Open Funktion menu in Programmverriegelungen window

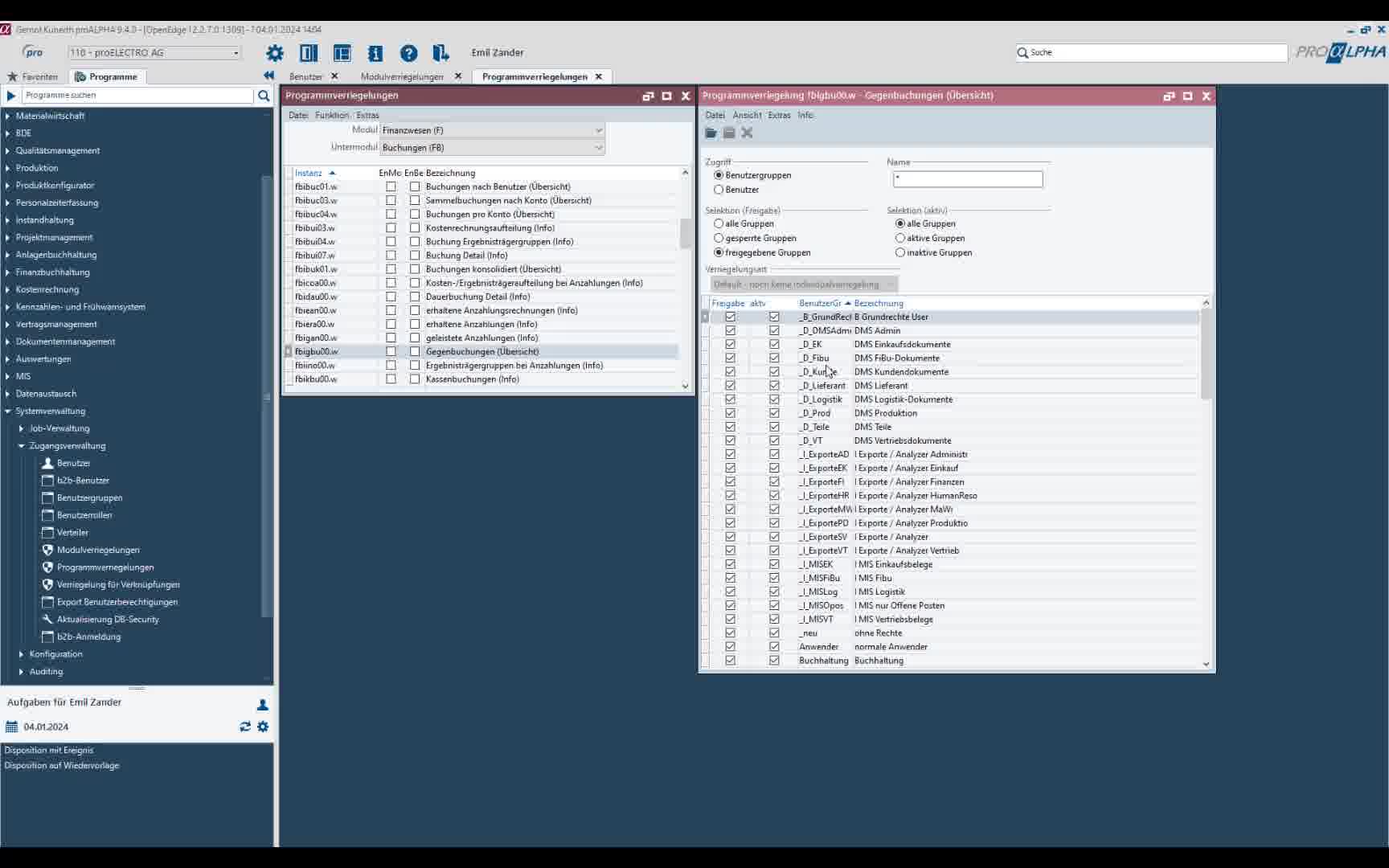[x=332, y=115]
